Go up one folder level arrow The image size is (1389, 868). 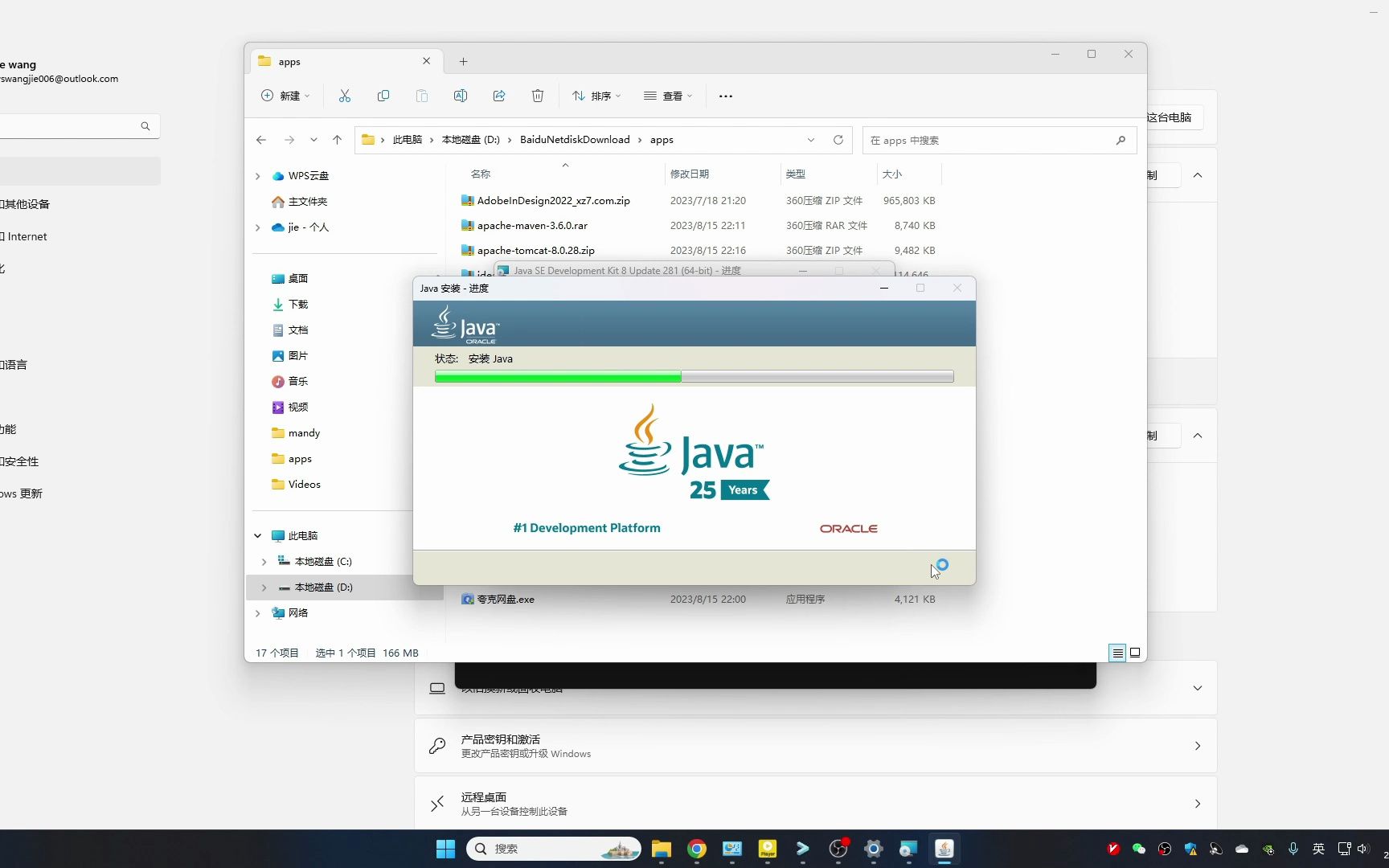point(337,140)
